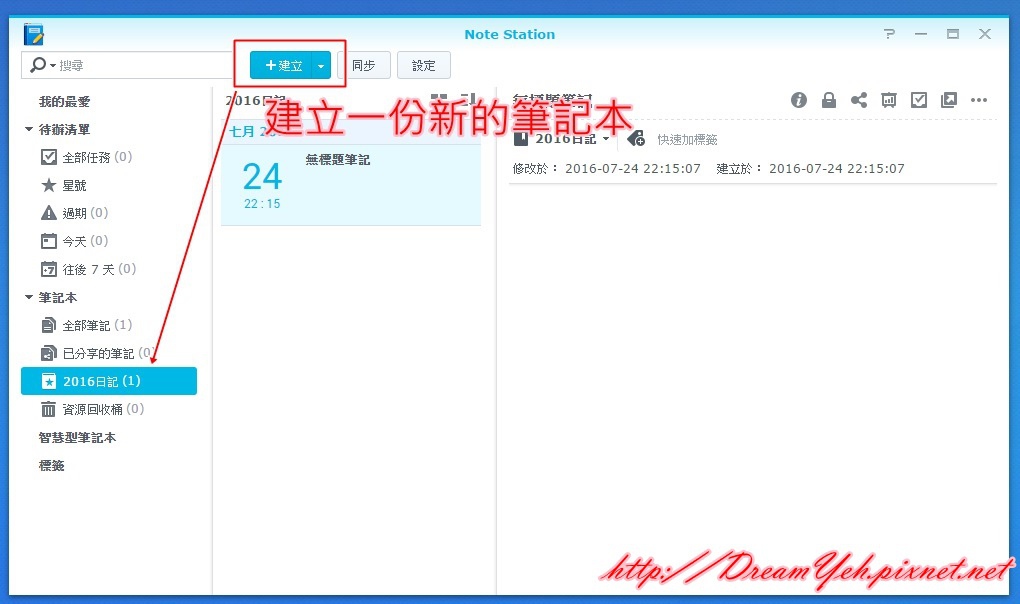This screenshot has width=1020, height=604.
Task: Select 我的最愛 in the sidebar
Action: click(64, 101)
